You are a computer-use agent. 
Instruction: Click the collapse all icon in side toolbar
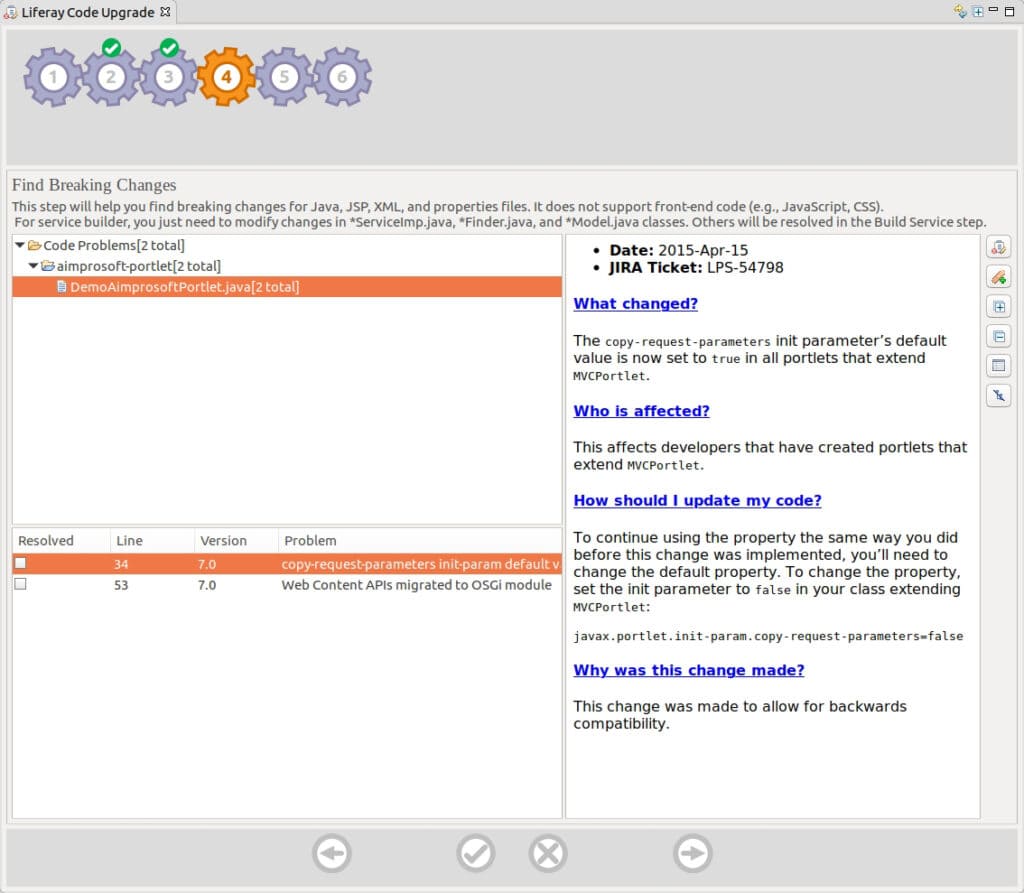999,336
